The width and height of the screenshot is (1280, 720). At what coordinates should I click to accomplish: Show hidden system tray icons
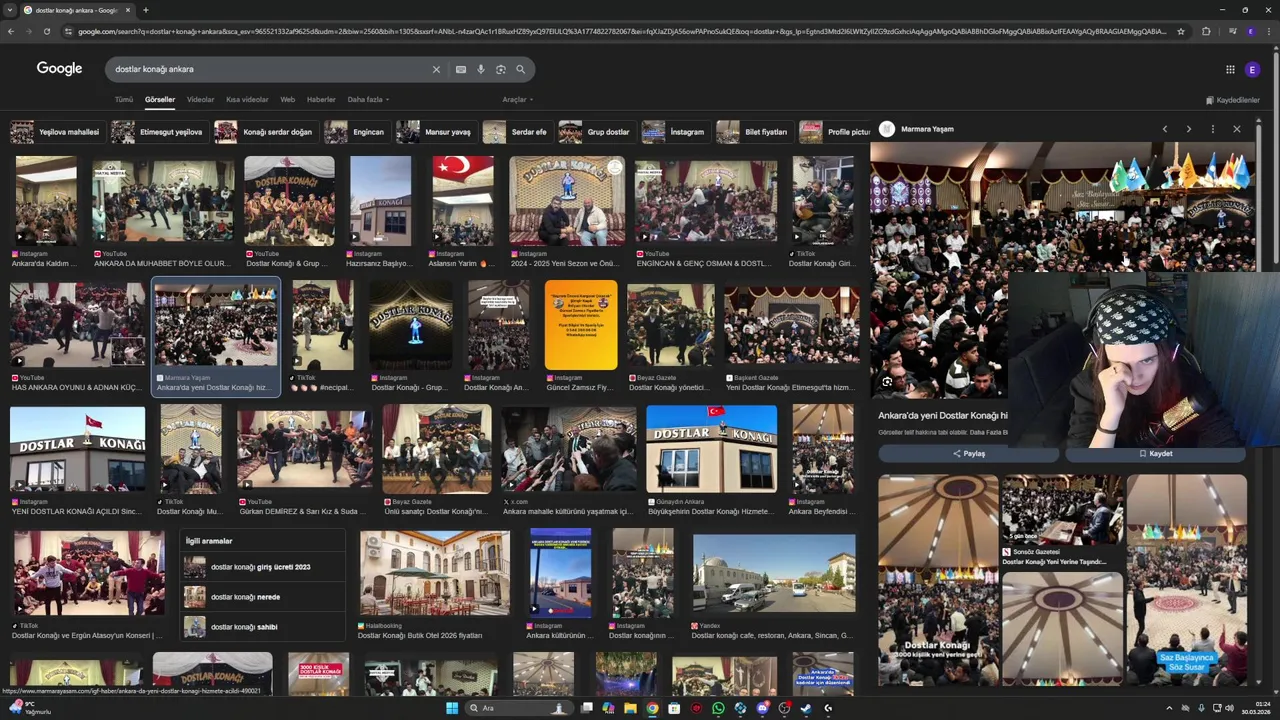(1169, 708)
